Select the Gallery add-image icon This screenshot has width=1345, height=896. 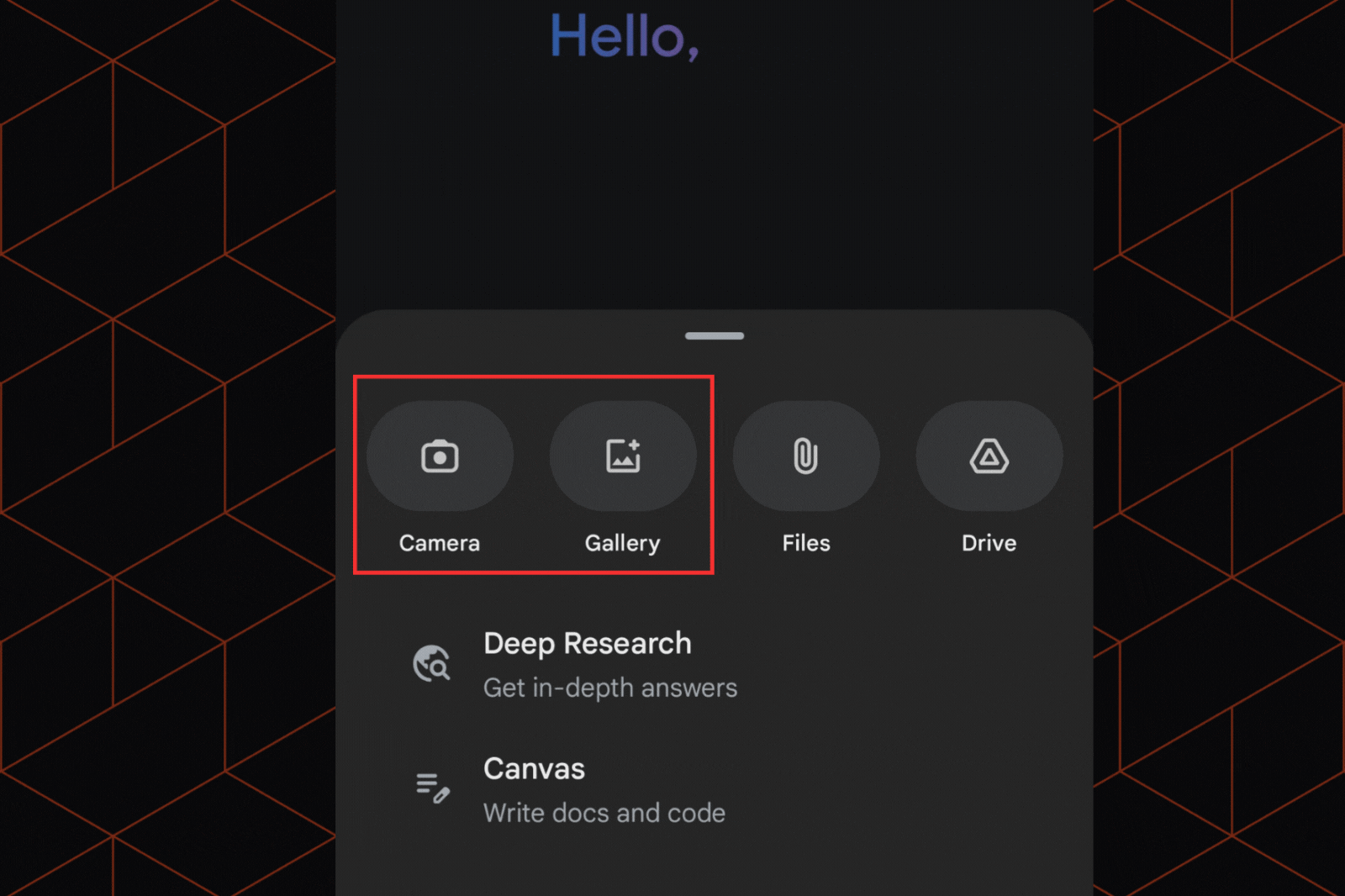(x=623, y=455)
